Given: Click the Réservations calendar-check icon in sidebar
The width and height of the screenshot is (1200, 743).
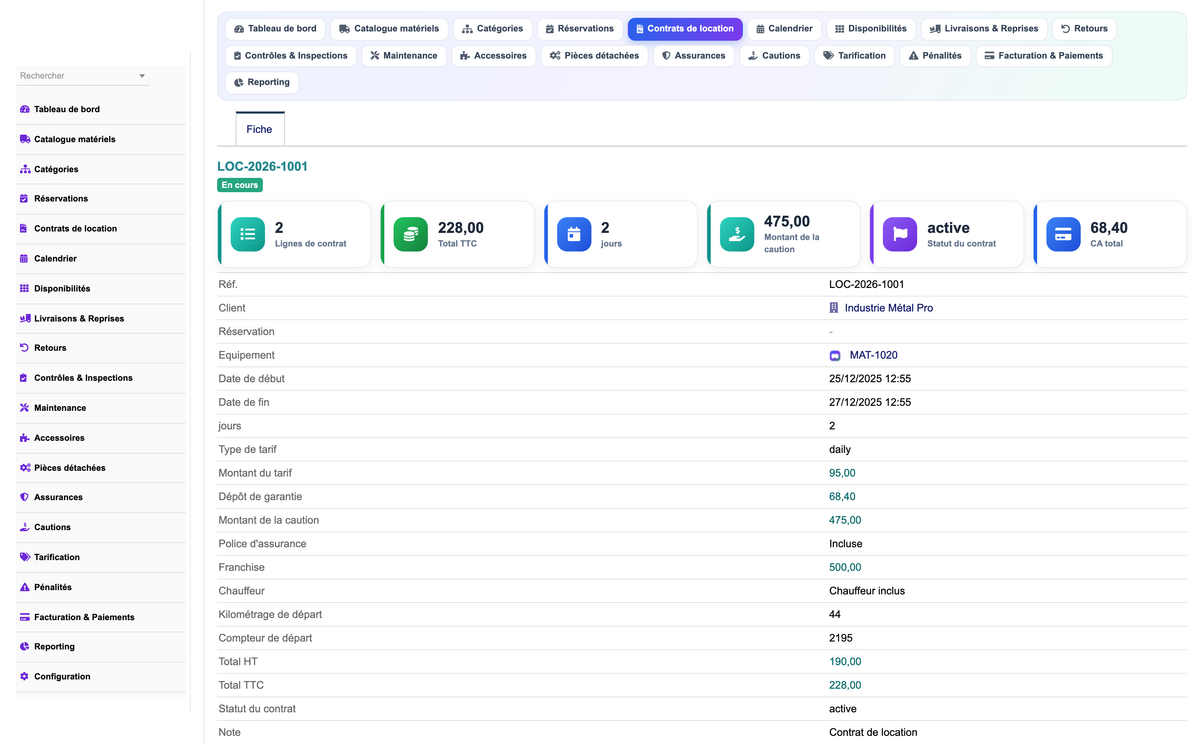Looking at the screenshot, I should click(x=24, y=199).
